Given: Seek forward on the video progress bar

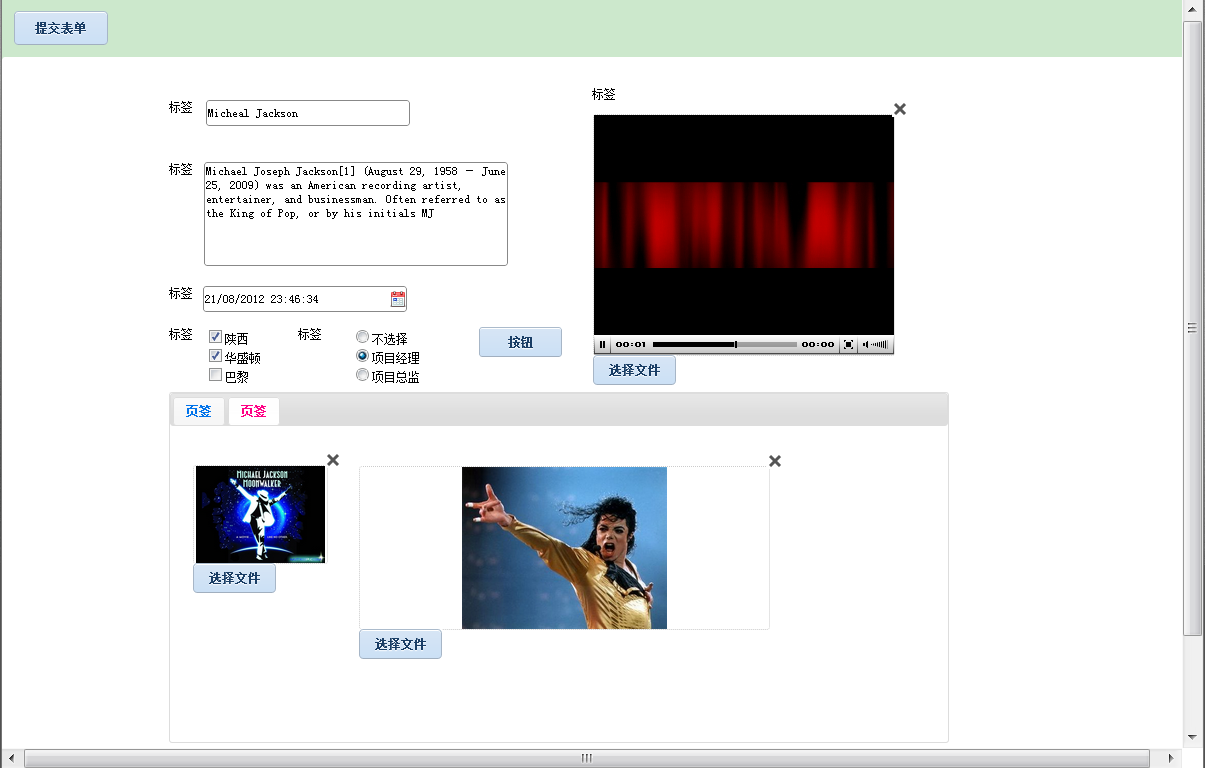Looking at the screenshot, I should coord(760,344).
